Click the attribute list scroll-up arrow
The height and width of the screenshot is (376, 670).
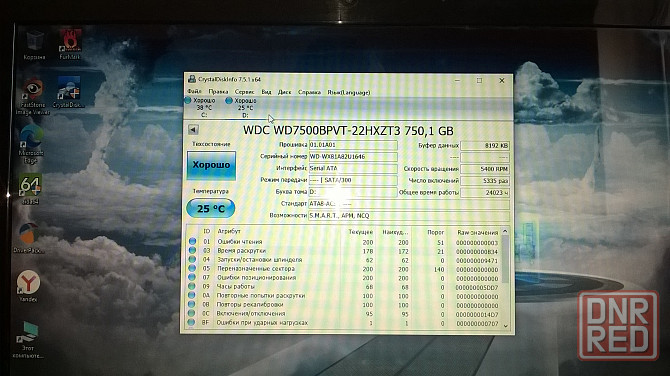[x=505, y=231]
